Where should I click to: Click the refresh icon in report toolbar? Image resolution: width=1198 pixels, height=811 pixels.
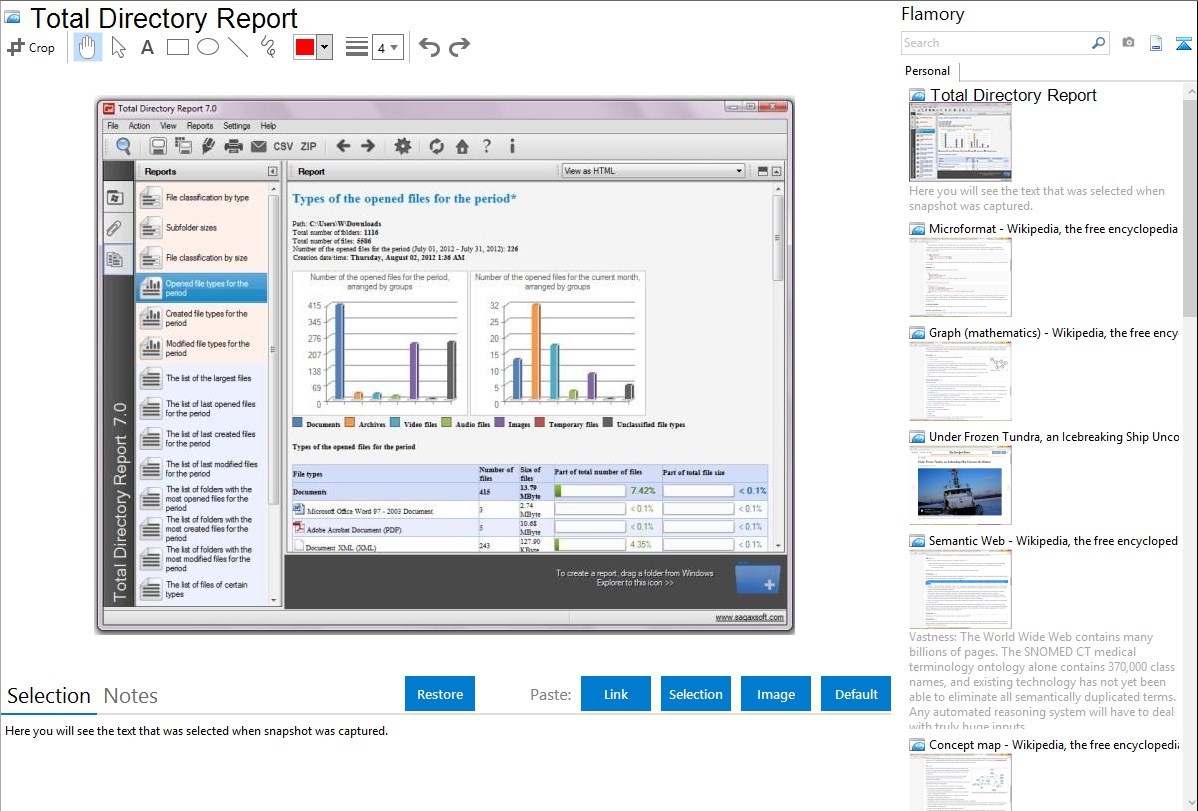(x=436, y=146)
